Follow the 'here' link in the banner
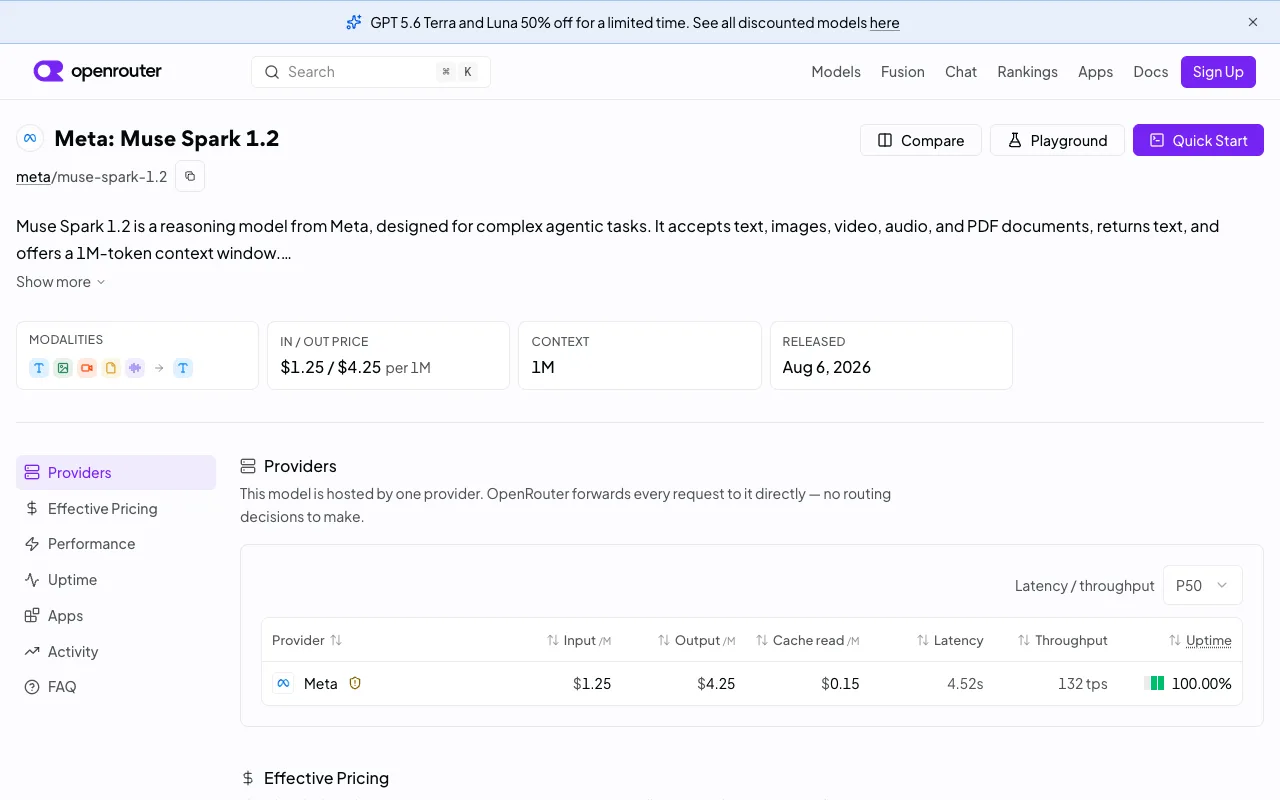The height and width of the screenshot is (800, 1280). pyautogui.click(x=884, y=22)
